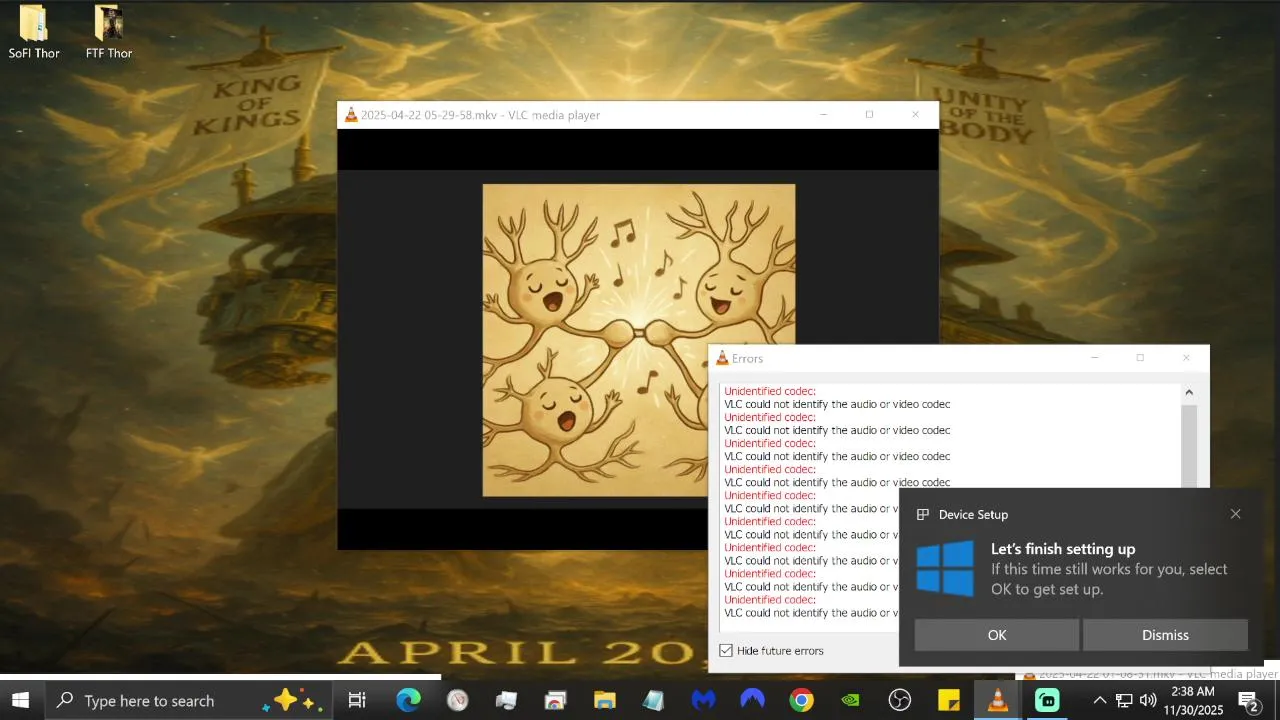The height and width of the screenshot is (720, 1280).
Task: Open Sticky Notes from taskbar
Action: tap(949, 701)
